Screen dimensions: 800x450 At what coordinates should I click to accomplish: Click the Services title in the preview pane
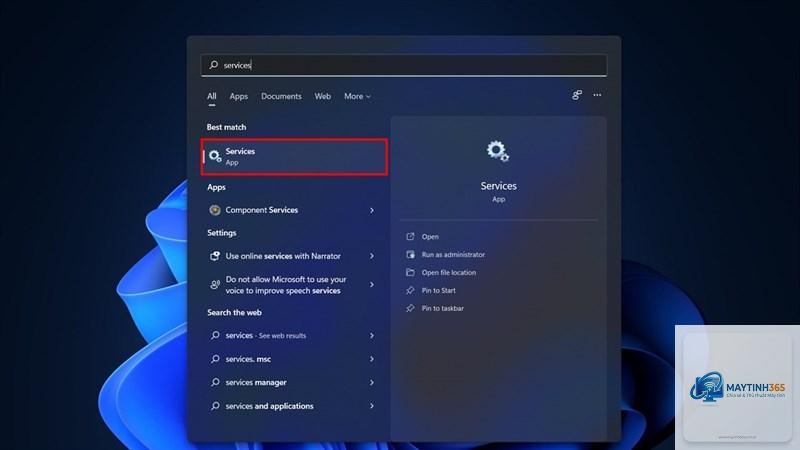[498, 186]
